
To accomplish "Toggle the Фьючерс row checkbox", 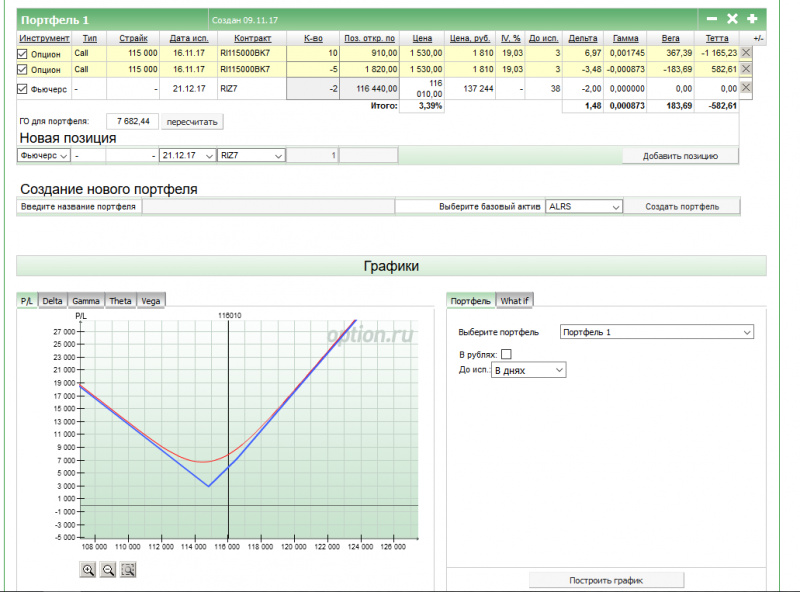I will [x=23, y=89].
